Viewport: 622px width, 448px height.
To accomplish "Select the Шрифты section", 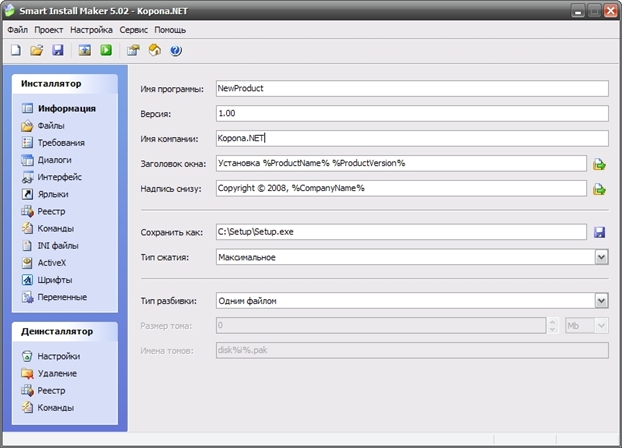I will point(47,280).
